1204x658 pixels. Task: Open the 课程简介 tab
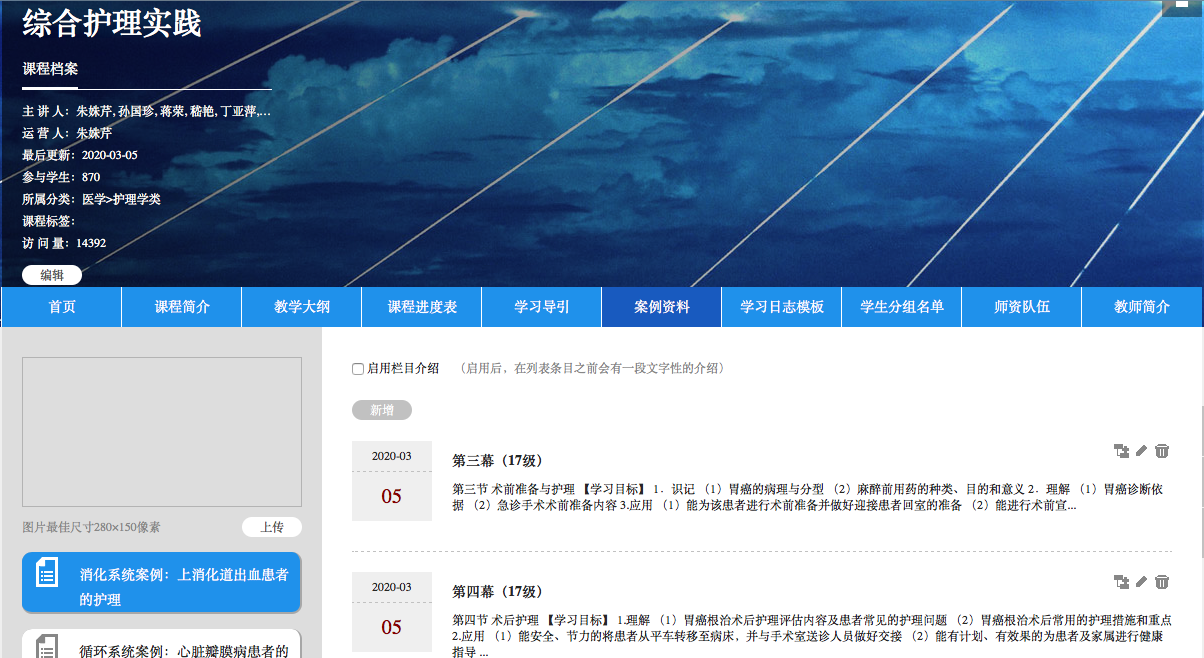pyautogui.click(x=181, y=307)
